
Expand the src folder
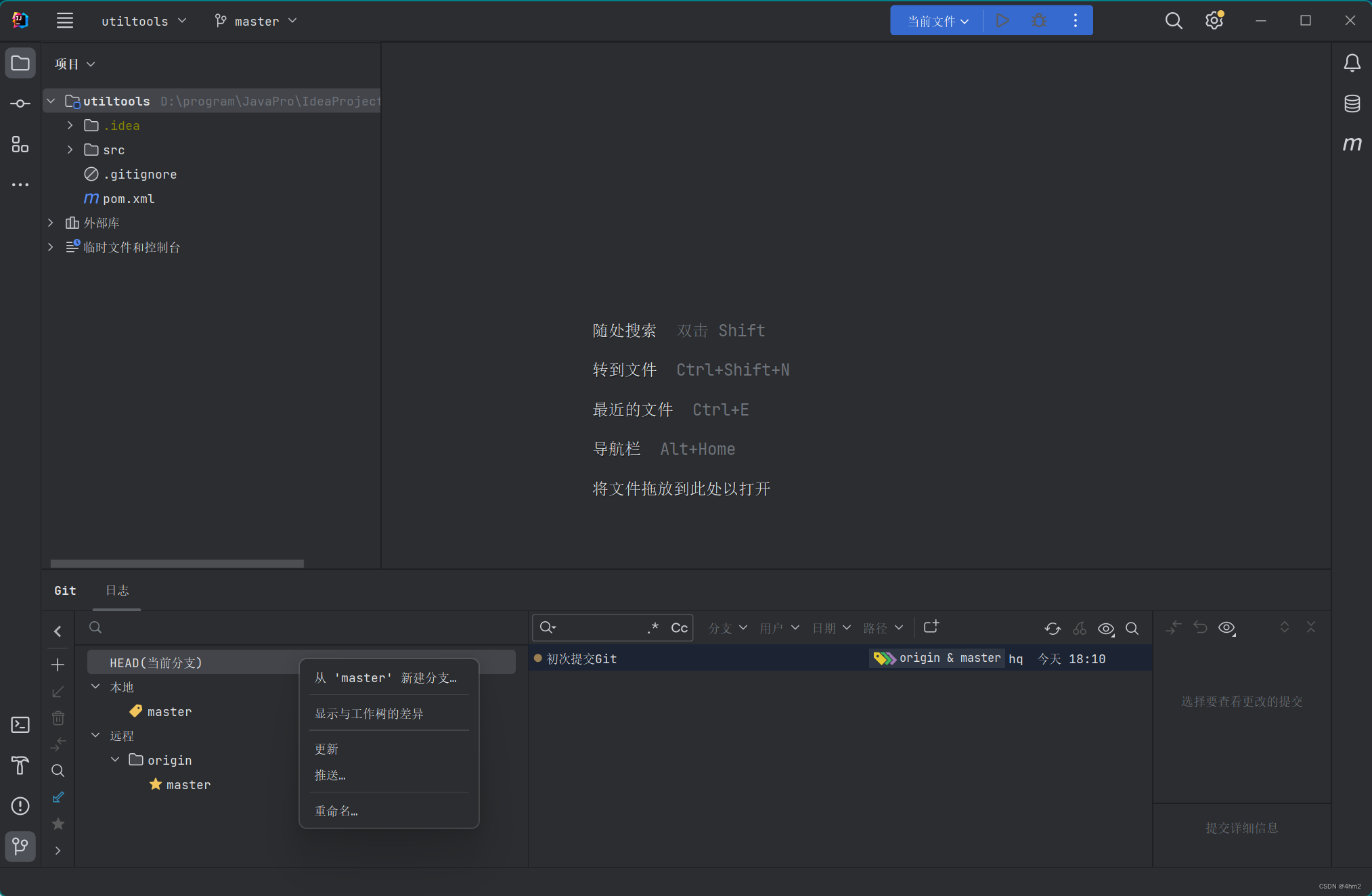70,150
